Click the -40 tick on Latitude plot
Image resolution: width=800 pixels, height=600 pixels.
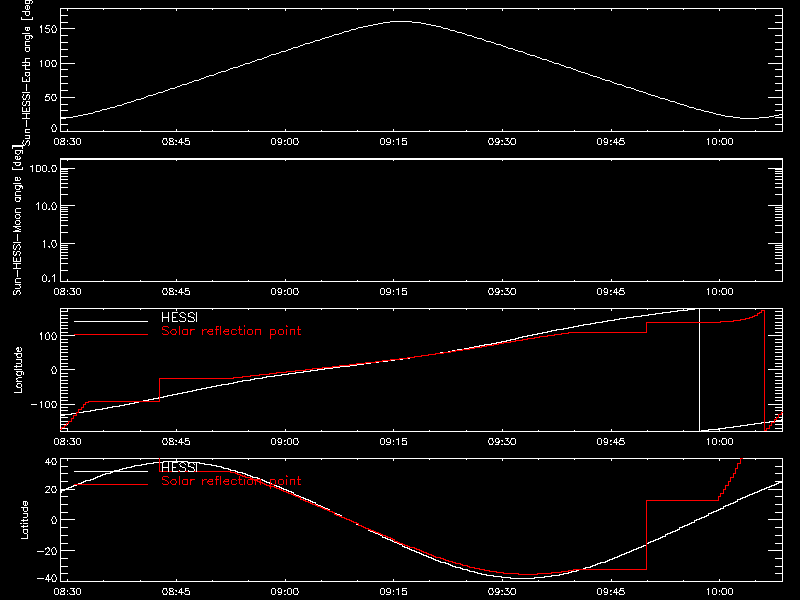pos(47,579)
